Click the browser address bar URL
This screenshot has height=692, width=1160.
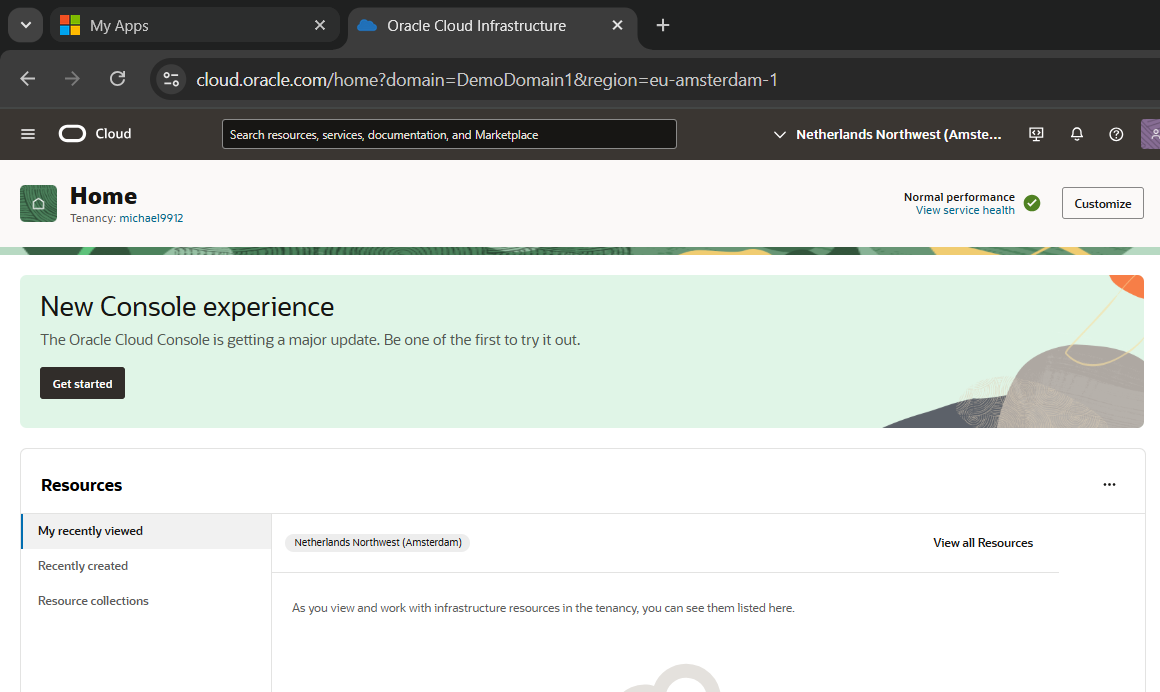point(486,79)
